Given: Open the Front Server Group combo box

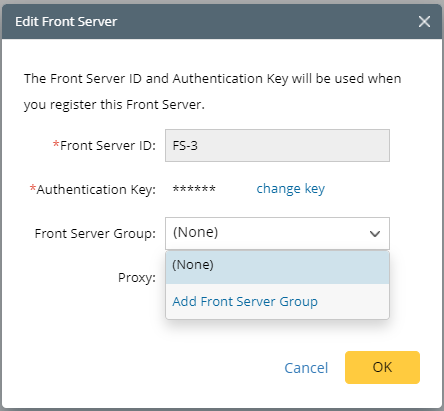Looking at the screenshot, I should point(277,233).
